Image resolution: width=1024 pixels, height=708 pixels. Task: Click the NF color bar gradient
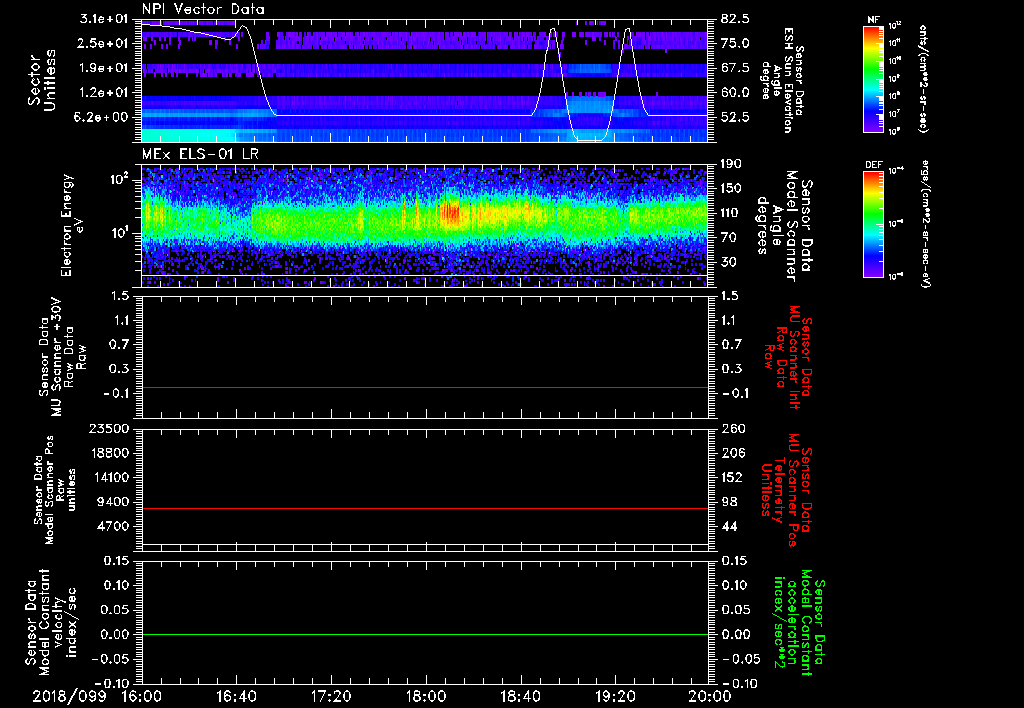[874, 78]
